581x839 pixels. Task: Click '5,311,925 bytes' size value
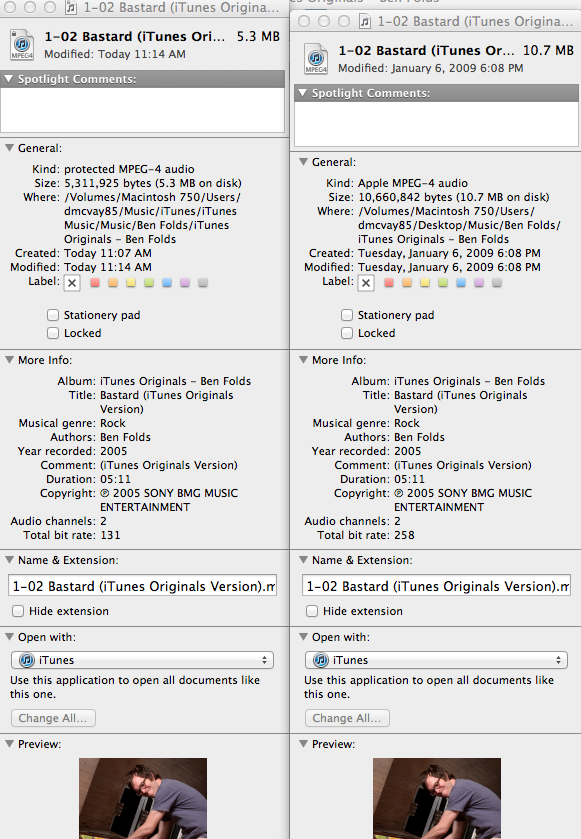(108, 183)
